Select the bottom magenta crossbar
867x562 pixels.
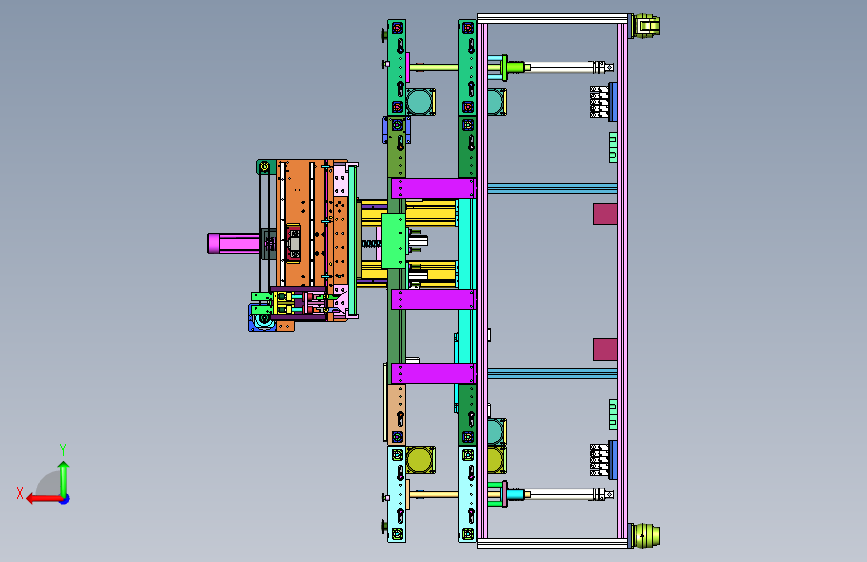pyautogui.click(x=433, y=373)
